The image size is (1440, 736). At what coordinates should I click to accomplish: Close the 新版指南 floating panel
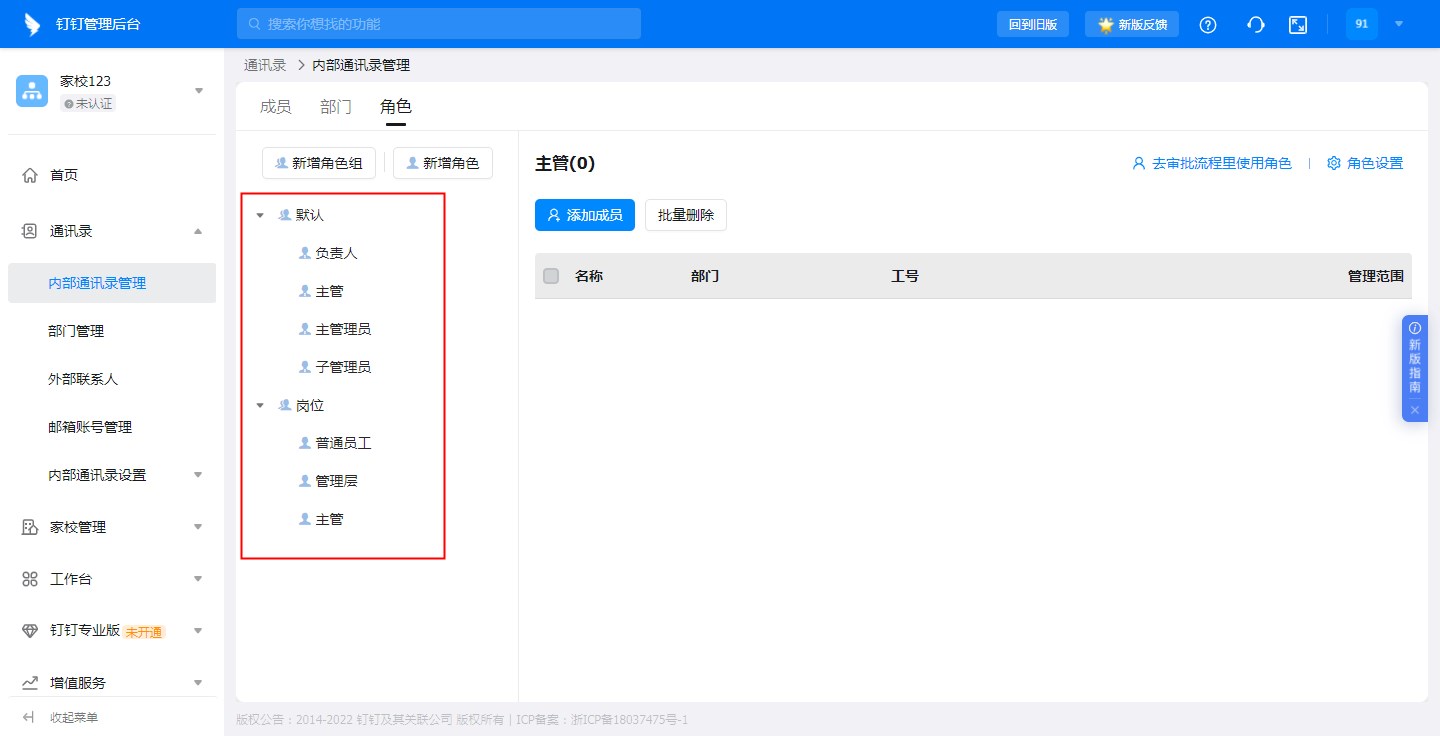[1415, 410]
